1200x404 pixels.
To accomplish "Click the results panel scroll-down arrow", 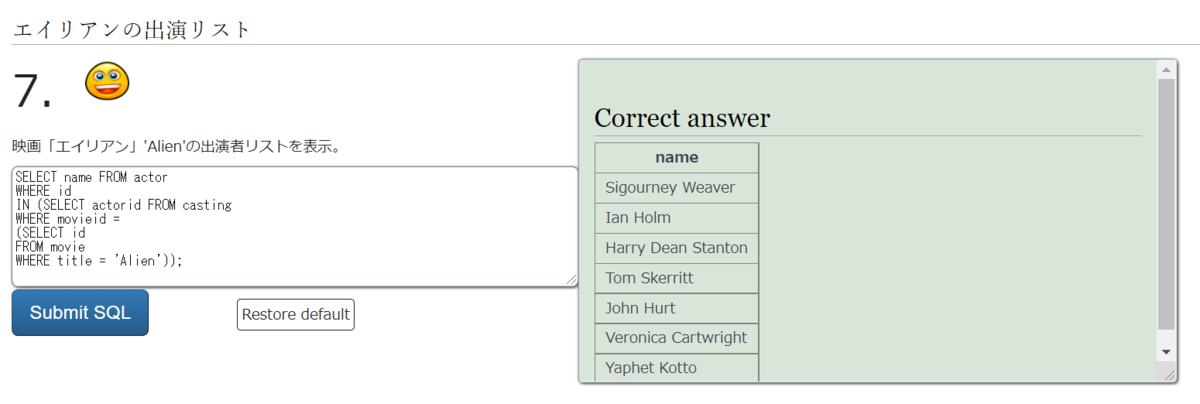I will (1165, 352).
